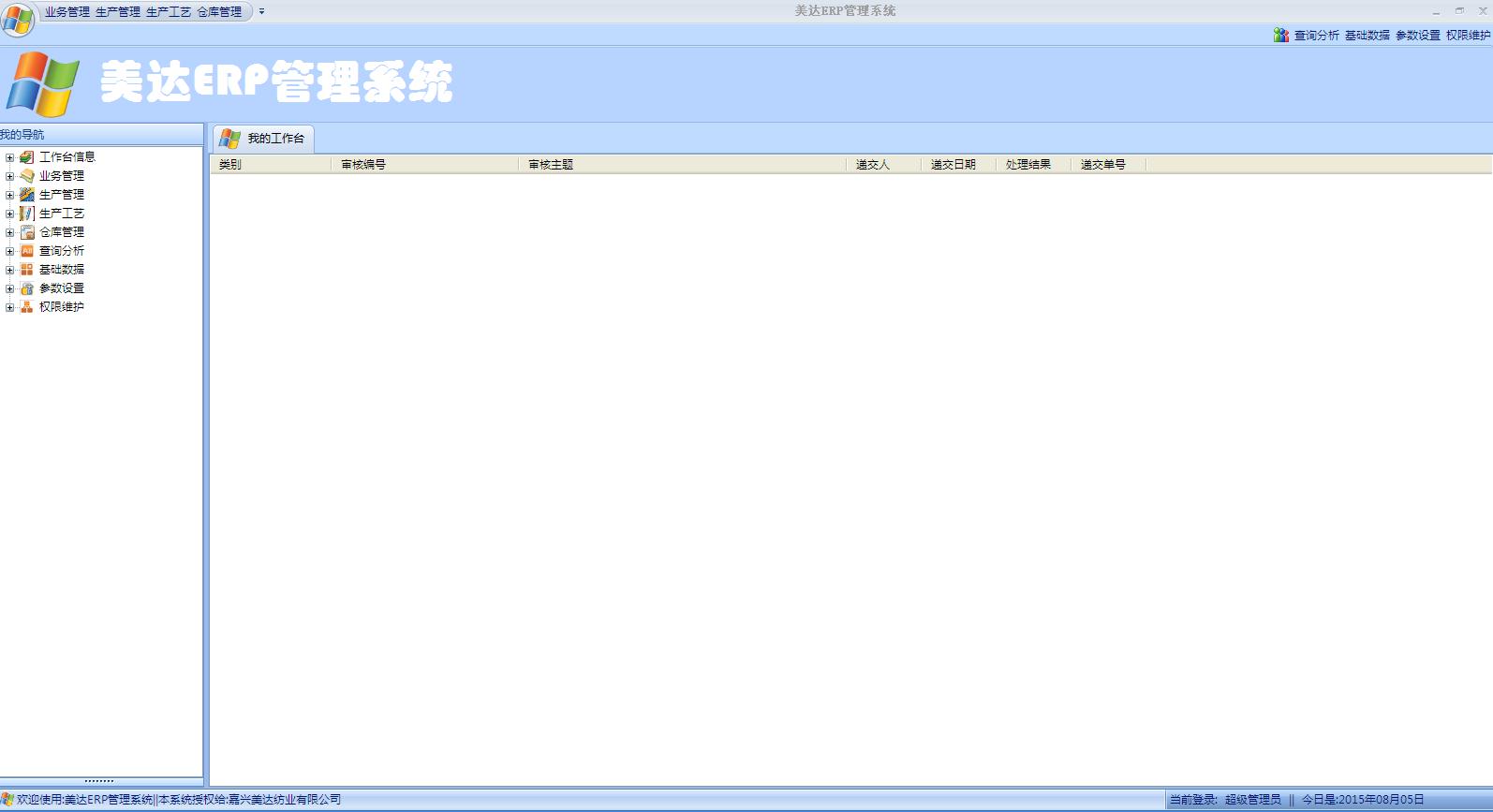
Task: Expand the 生产工艺 tree node
Action: (x=9, y=214)
